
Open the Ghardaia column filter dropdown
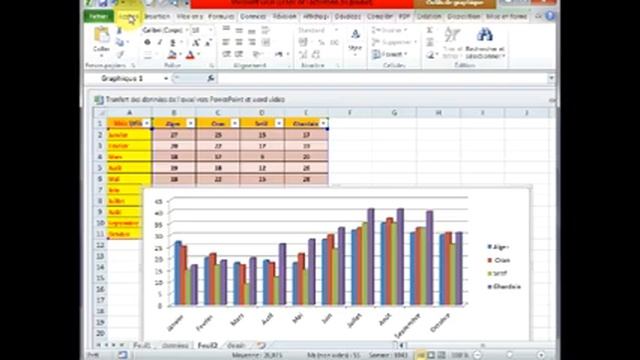click(323, 123)
